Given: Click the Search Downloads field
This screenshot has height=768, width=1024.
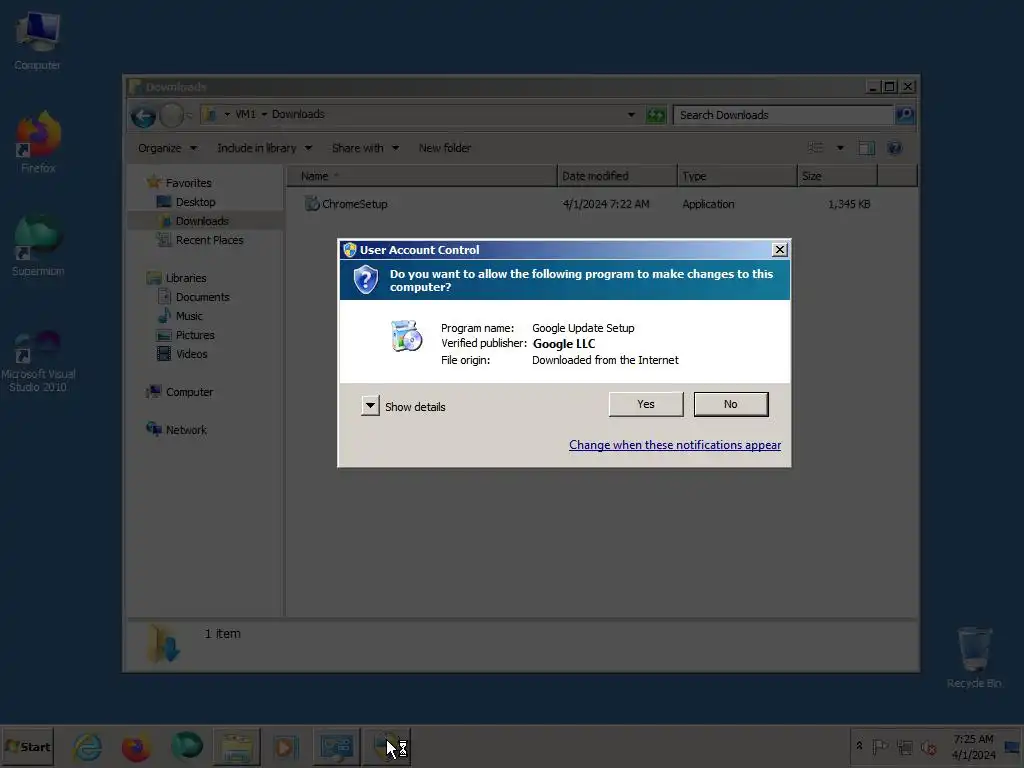Looking at the screenshot, I should (x=783, y=115).
